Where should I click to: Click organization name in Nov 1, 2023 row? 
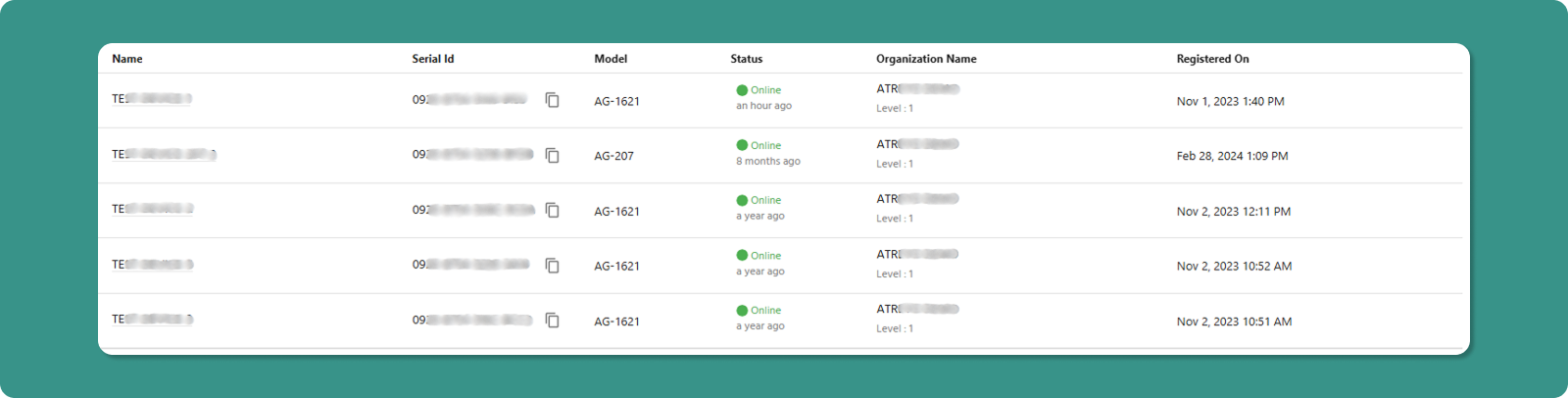[x=917, y=89]
